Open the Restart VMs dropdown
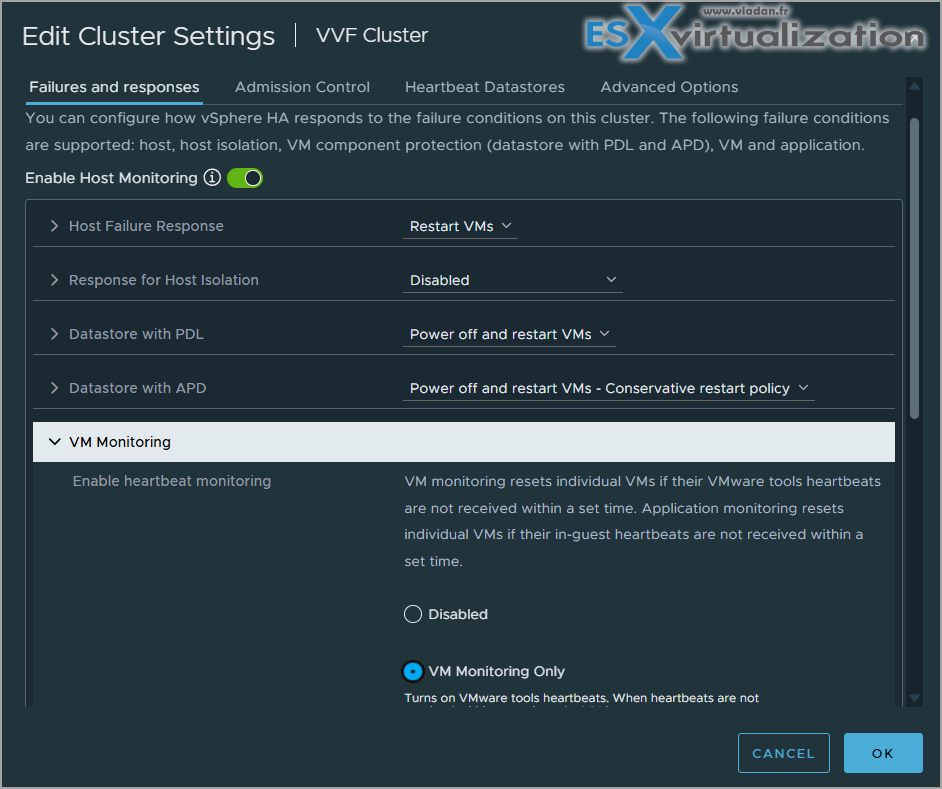The width and height of the screenshot is (942, 789). (460, 227)
